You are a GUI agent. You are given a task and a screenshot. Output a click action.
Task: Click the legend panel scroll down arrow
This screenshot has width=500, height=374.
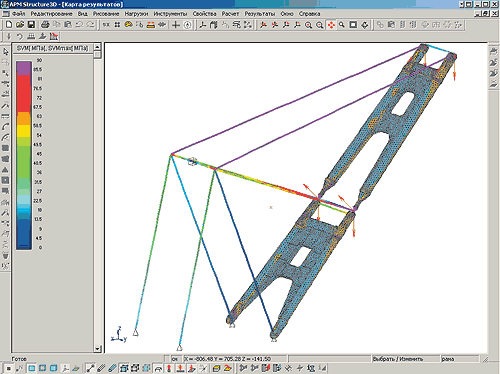pos(97,349)
